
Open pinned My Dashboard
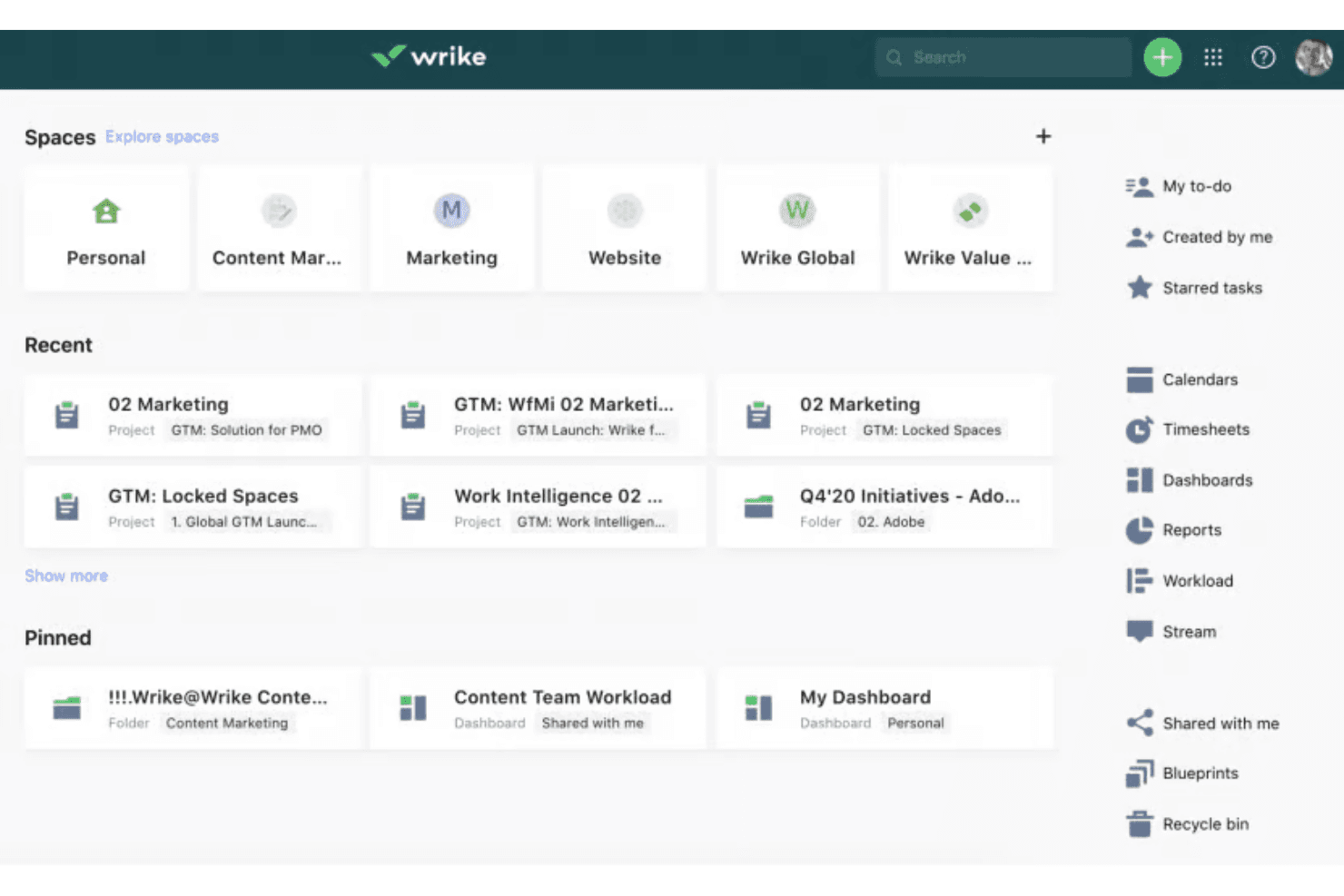884,709
